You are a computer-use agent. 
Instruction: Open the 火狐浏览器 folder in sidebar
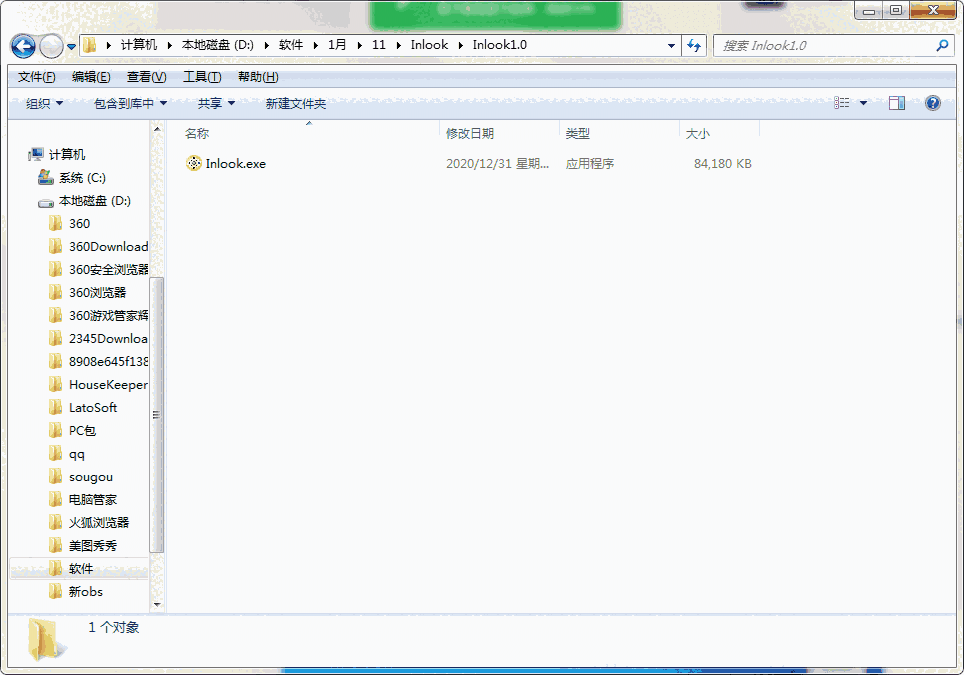click(x=98, y=523)
